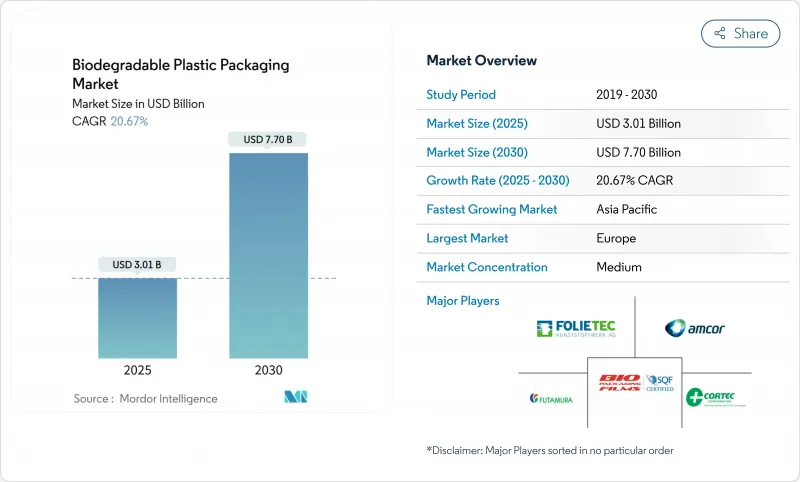Click the Bio Packaging Films logo
800x482 pixels.
(x=620, y=384)
